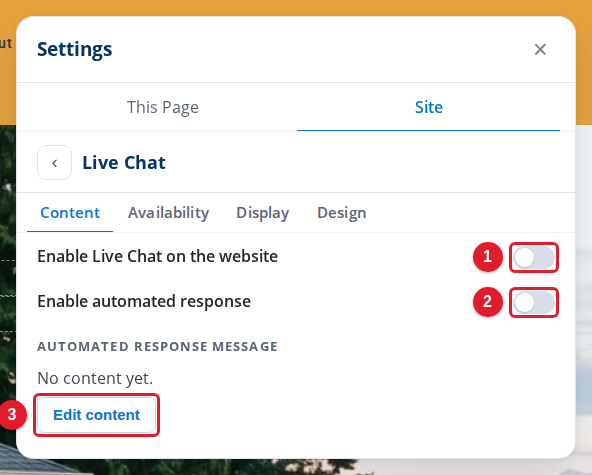Click the 'Automated Response Message' heading

pos(157,346)
